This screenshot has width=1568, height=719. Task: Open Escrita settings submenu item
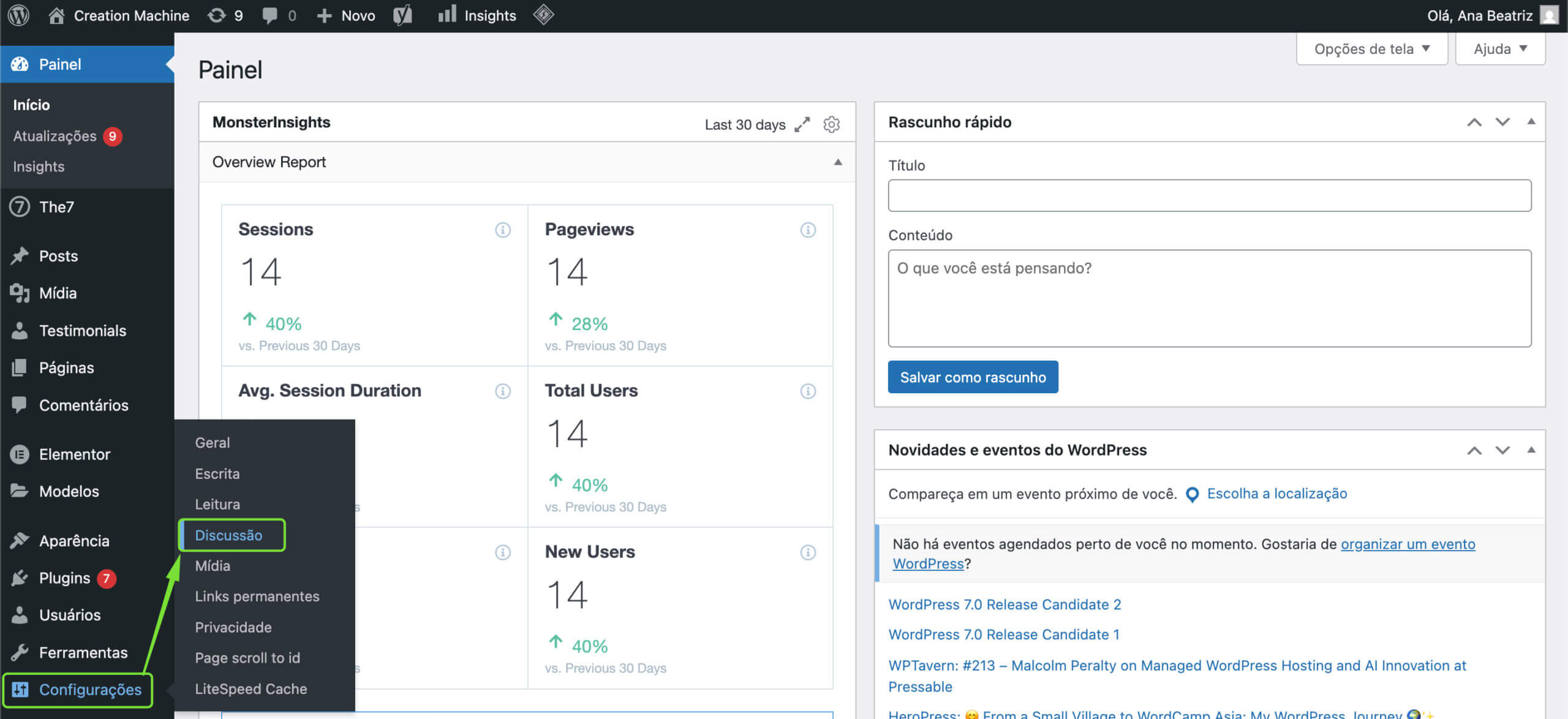217,473
